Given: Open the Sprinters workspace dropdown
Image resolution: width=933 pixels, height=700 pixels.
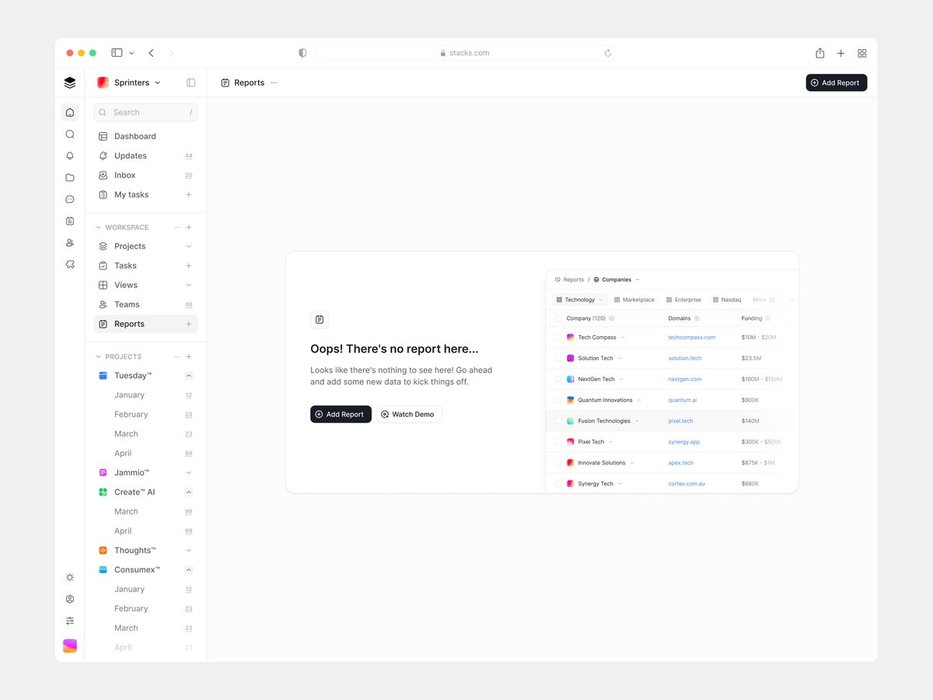Looking at the screenshot, I should pos(131,83).
